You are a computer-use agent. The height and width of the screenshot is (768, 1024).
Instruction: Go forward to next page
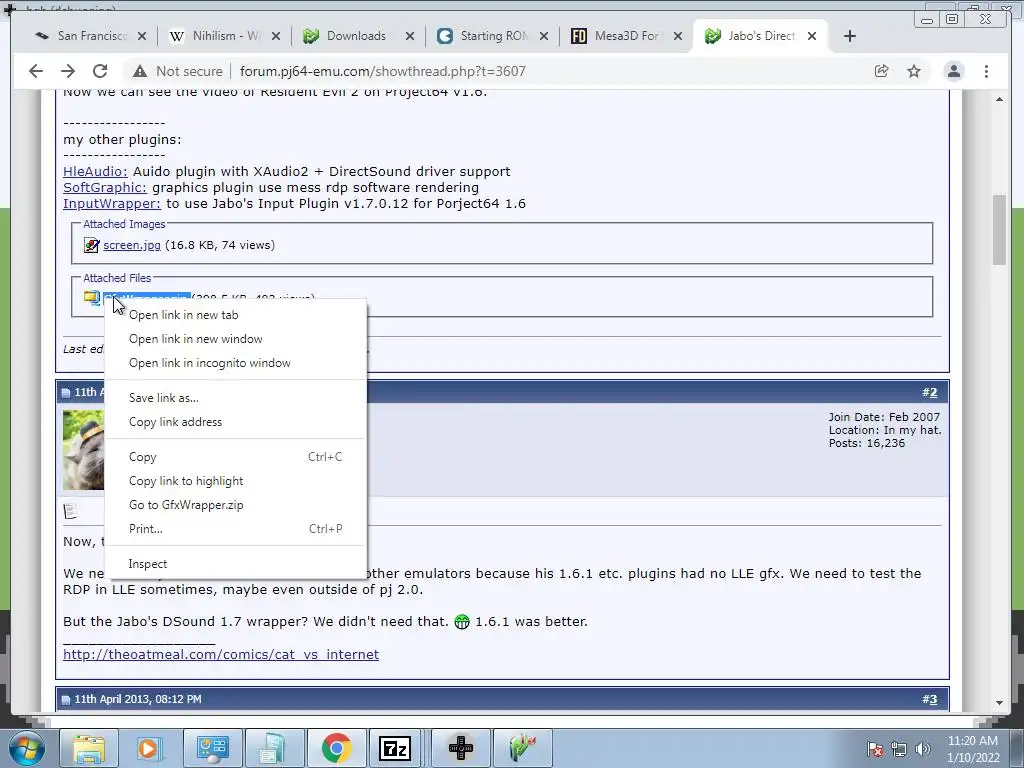[x=68, y=71]
